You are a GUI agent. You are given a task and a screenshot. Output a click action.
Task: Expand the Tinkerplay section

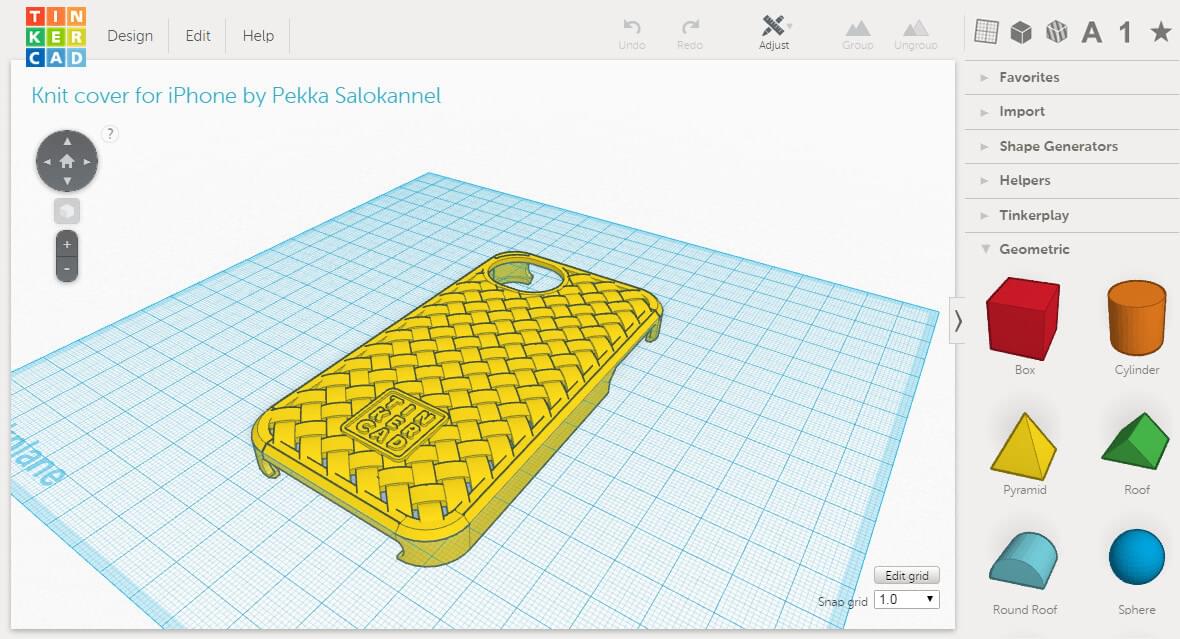[x=1033, y=215]
